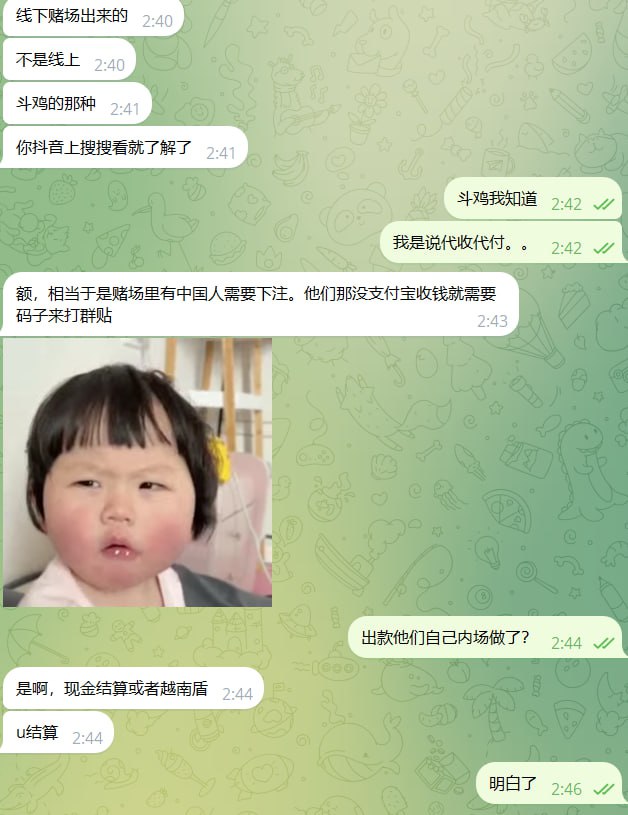Click read checkmarks on "出款他们自己内场做了?" message
Image resolution: width=628 pixels, height=815 pixels.
tap(604, 643)
